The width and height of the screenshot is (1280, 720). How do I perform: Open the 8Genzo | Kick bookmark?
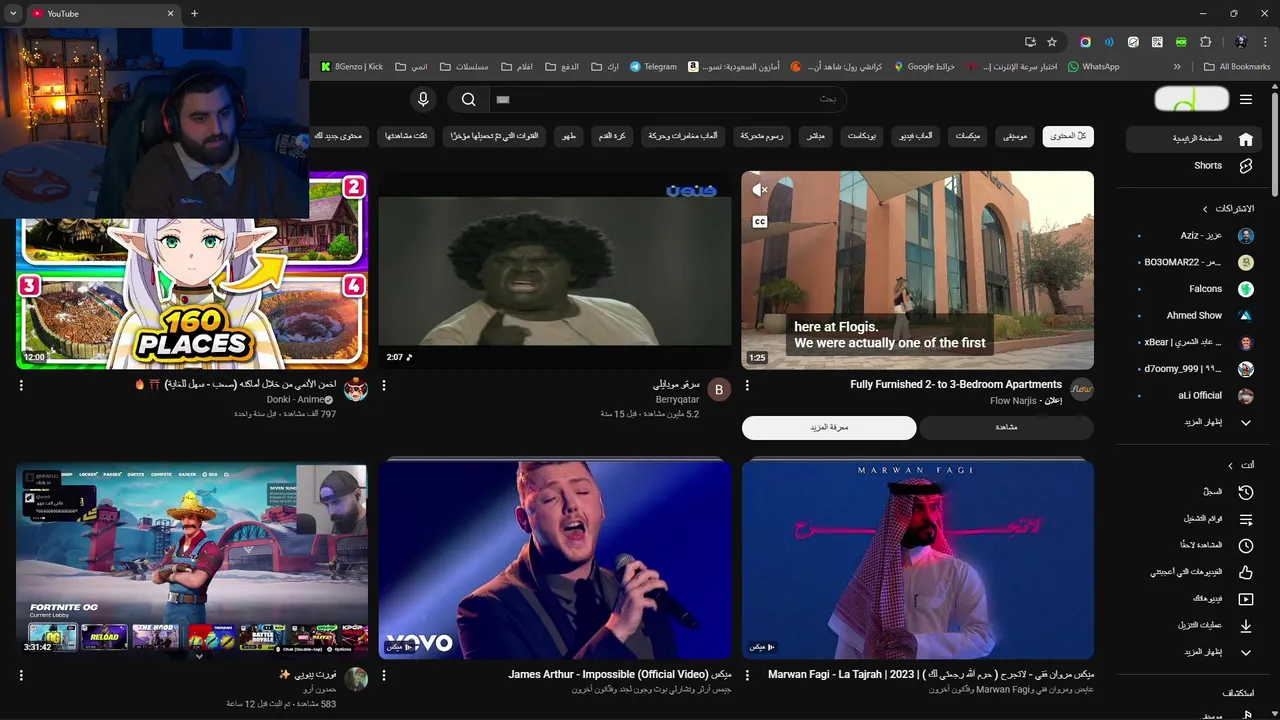tap(352, 67)
